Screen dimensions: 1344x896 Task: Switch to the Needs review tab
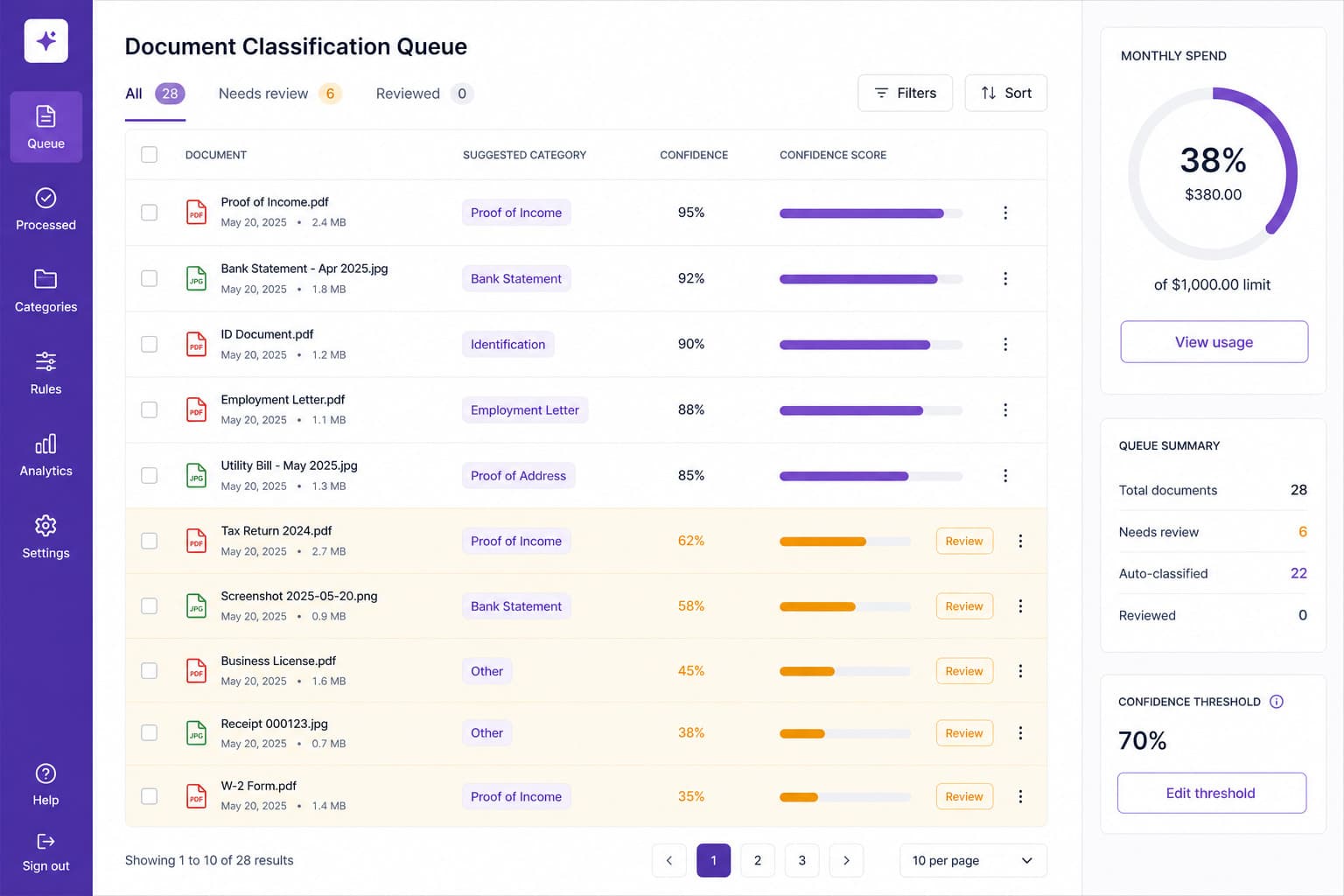(279, 94)
